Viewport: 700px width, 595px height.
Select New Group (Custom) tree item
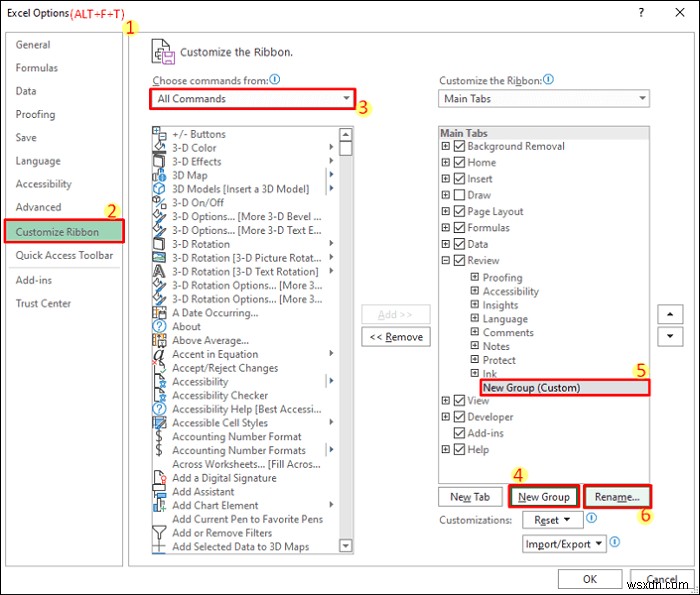point(565,387)
